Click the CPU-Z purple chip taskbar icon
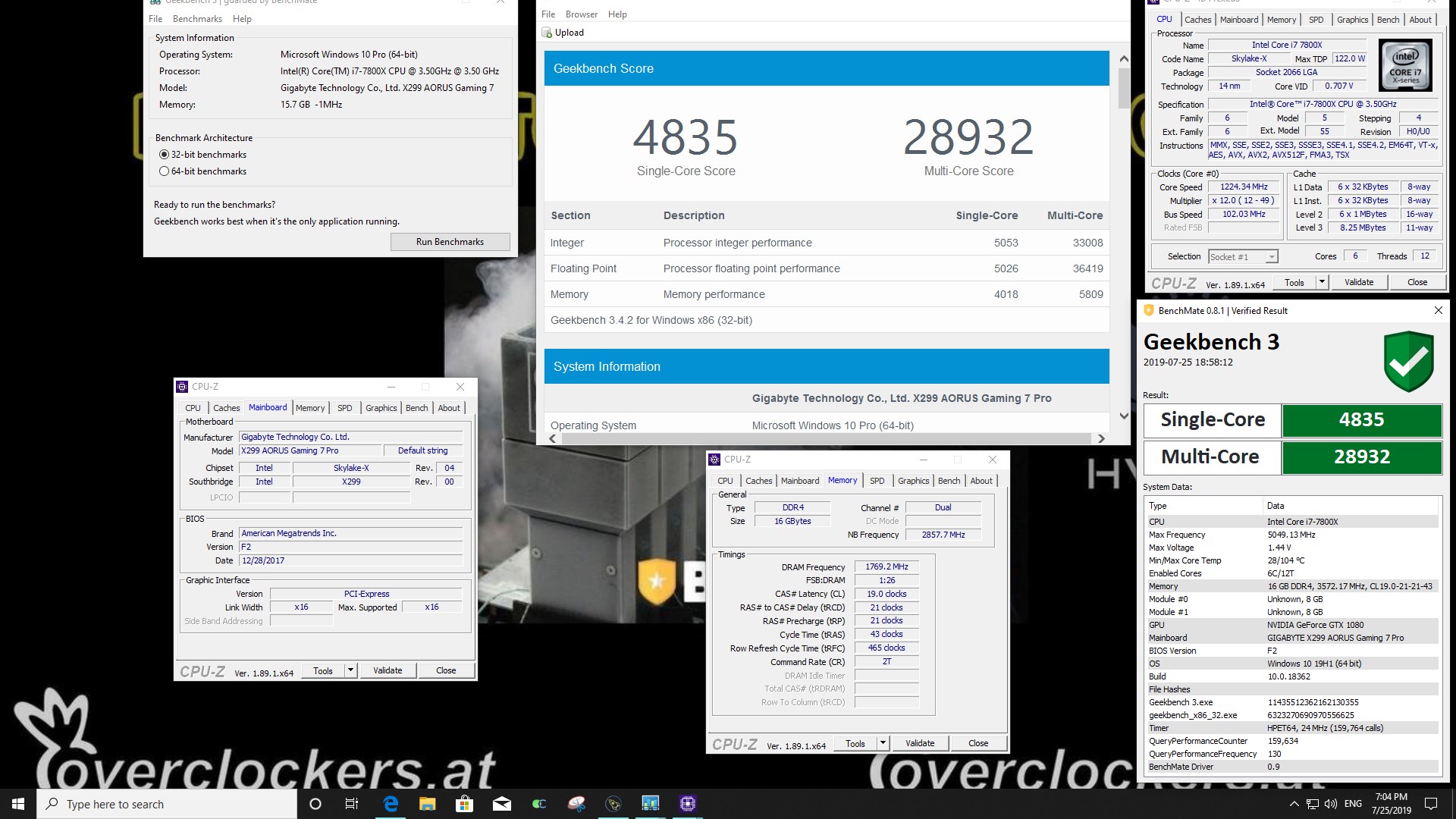Screen dimensions: 1456x819 (x=688, y=804)
